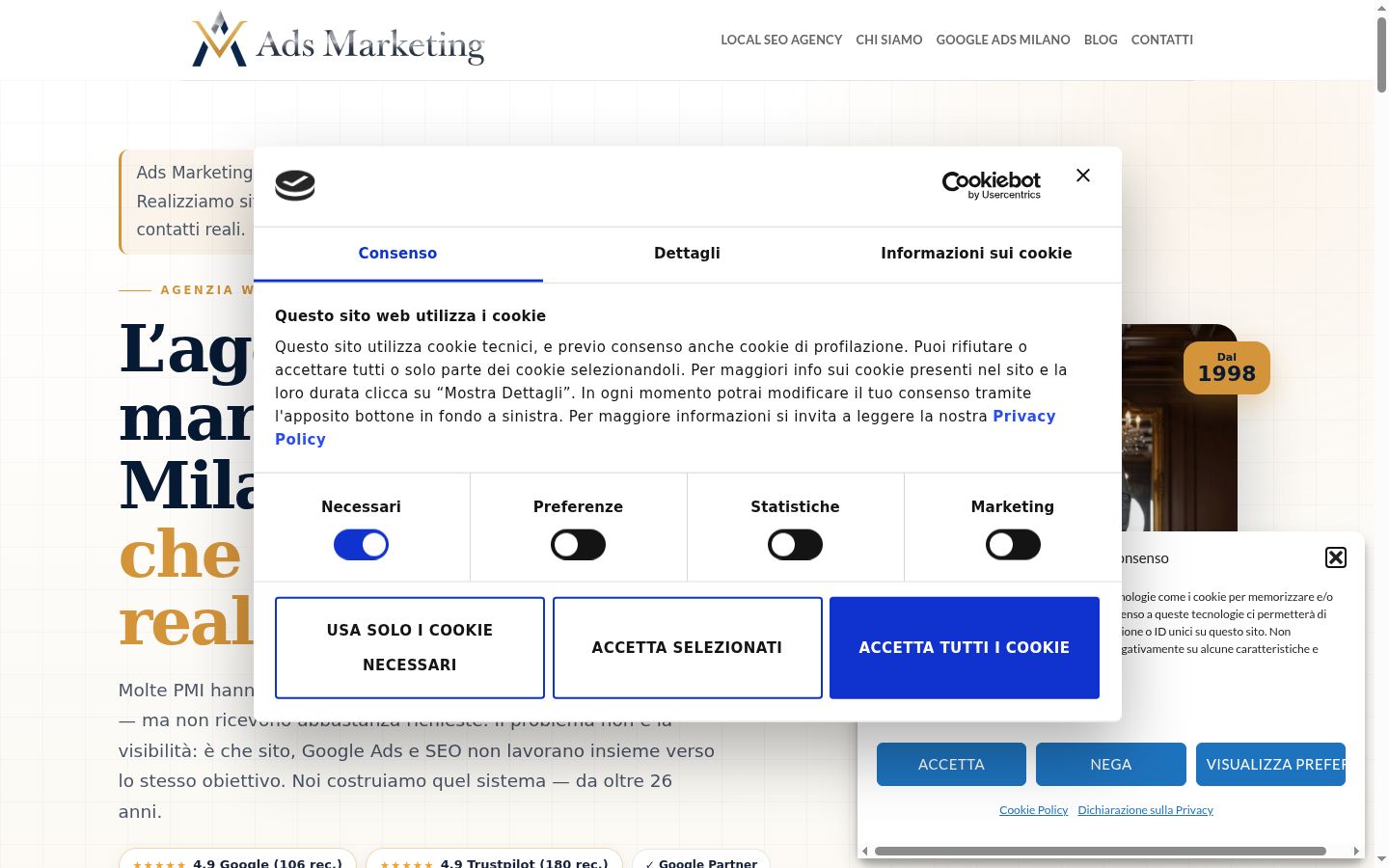This screenshot has width=1389, height=868.
Task: Click the Accetta button in lower popup
Action: coord(951,764)
